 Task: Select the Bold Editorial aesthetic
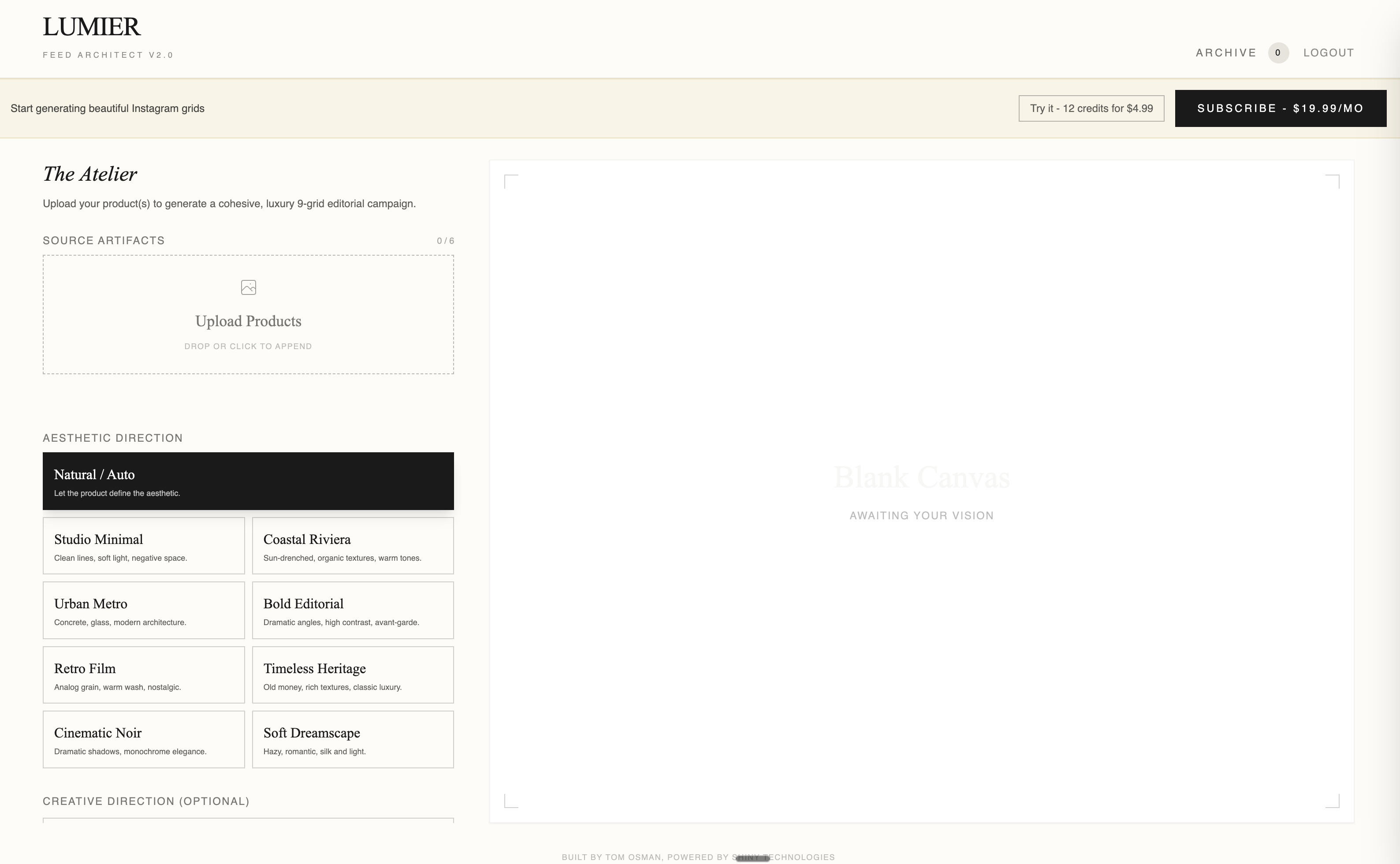[353, 610]
